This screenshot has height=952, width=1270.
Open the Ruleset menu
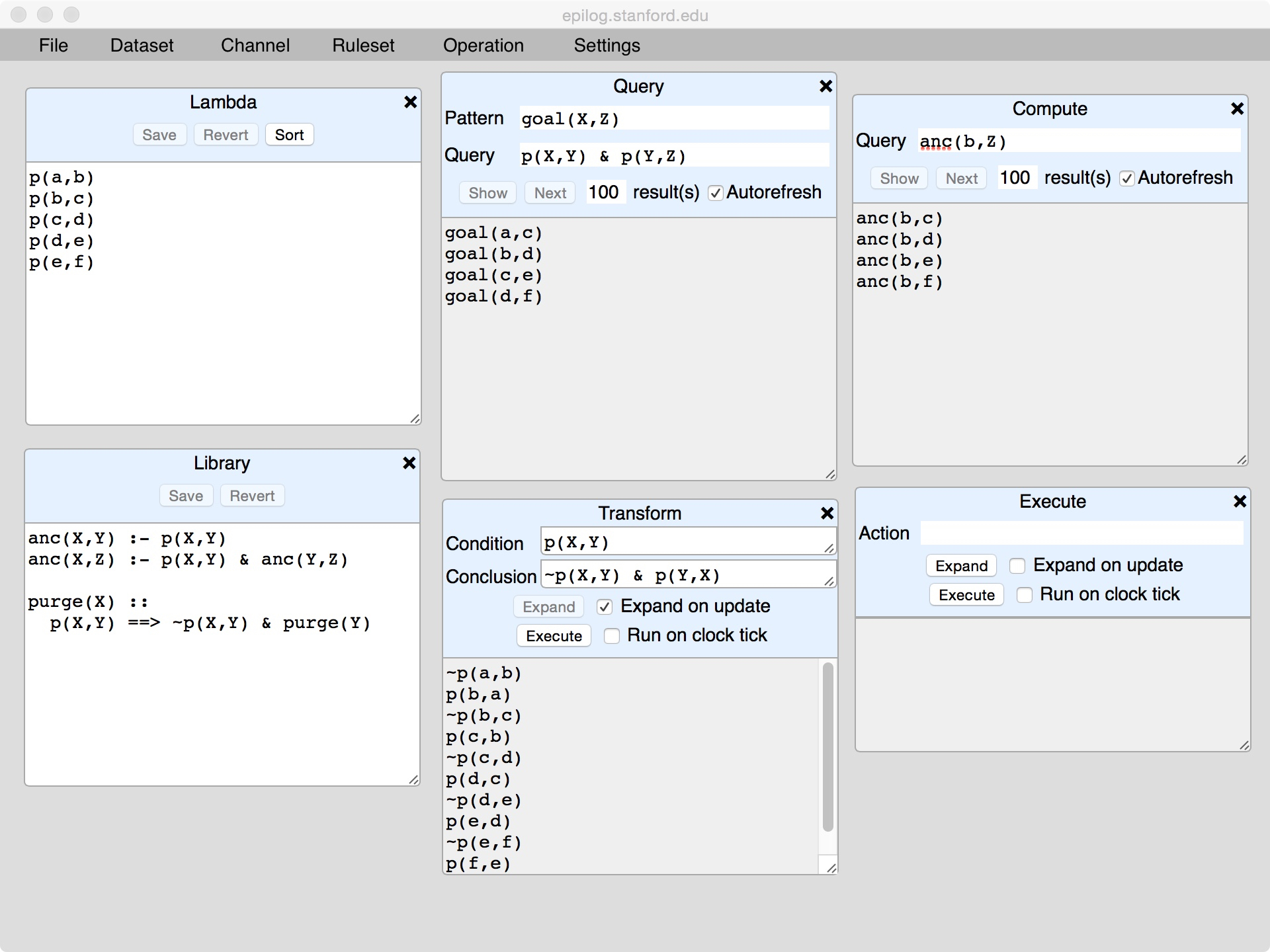[363, 45]
